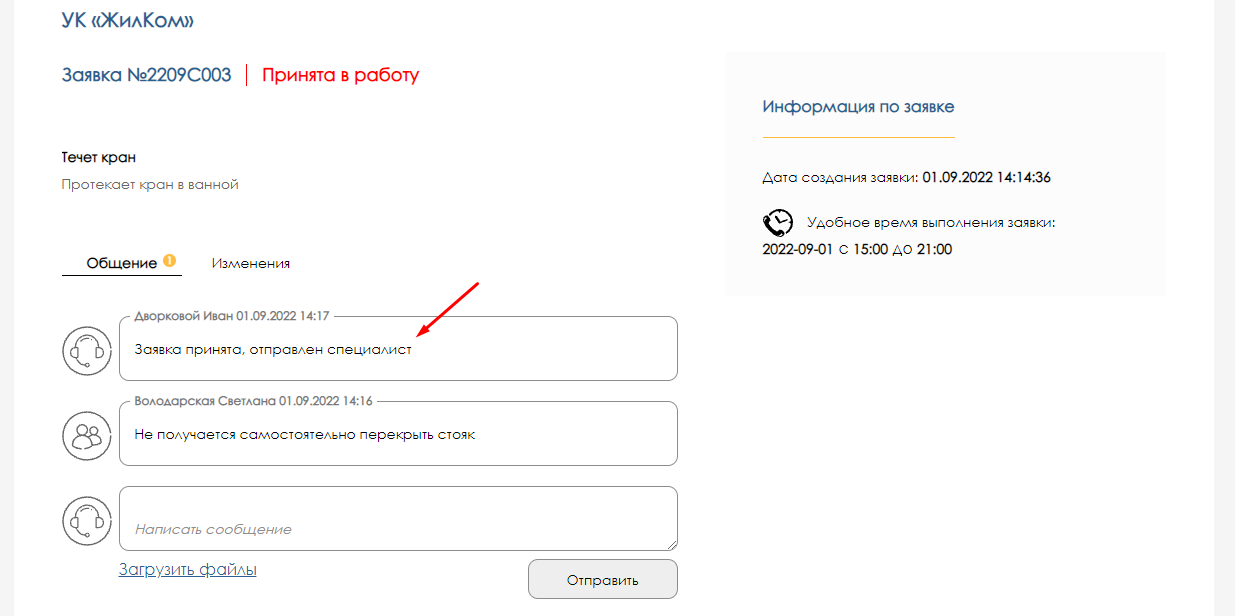
Task: Click the users group avatar beside Володарская Светлана message
Action: point(87,435)
